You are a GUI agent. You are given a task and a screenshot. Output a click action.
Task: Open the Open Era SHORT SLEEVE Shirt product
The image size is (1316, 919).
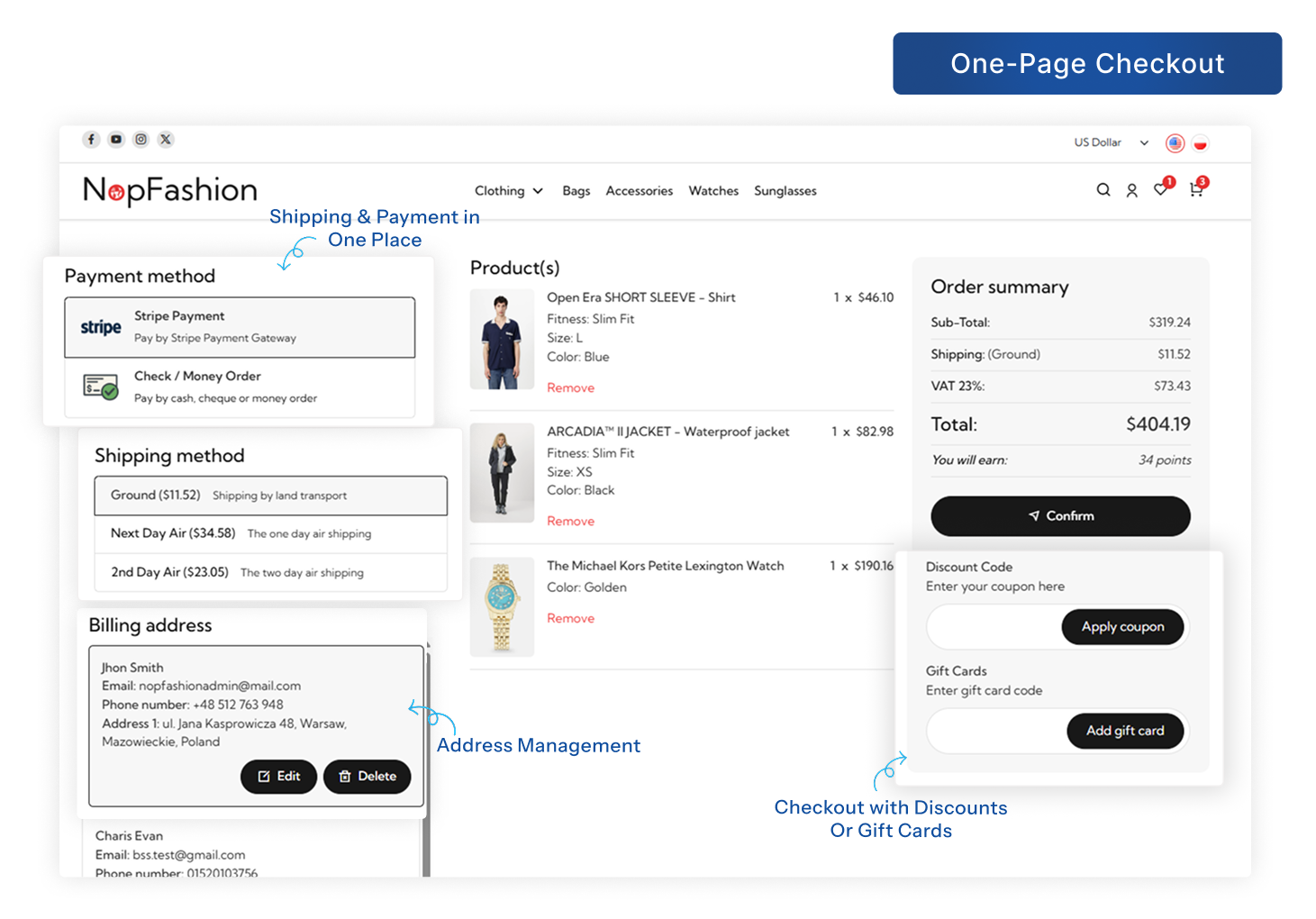pos(641,297)
